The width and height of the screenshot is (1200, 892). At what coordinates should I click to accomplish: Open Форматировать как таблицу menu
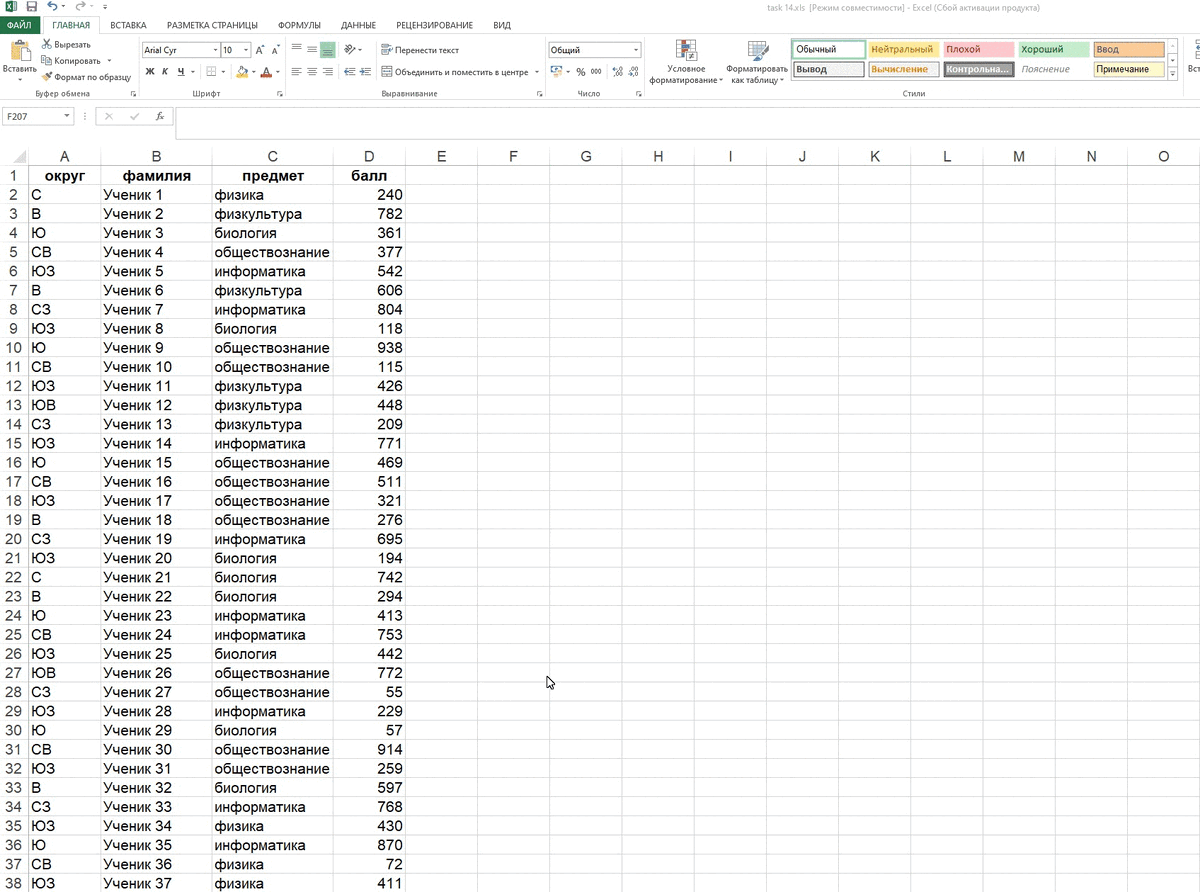pos(757,62)
